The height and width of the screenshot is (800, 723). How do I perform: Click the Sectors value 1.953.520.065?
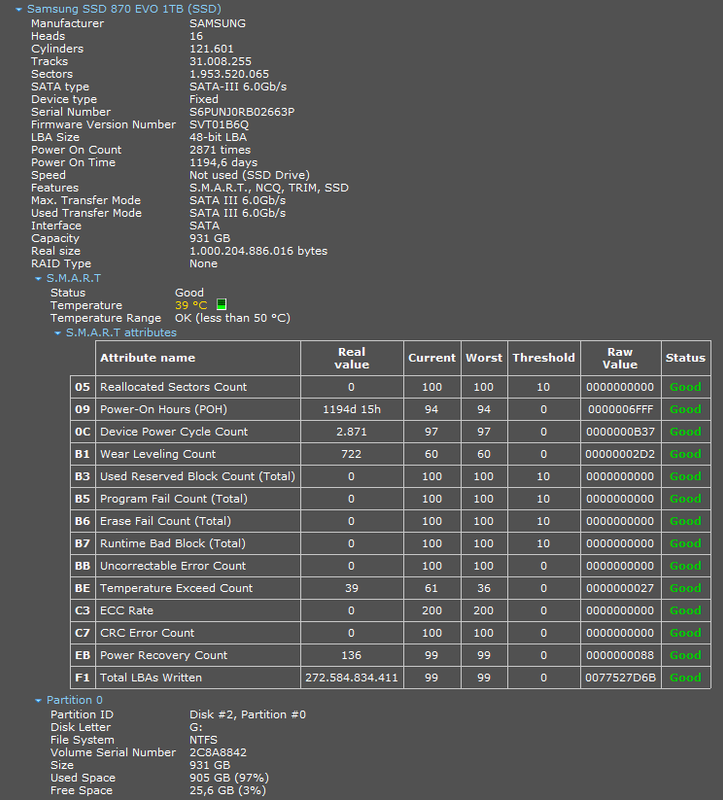[229, 74]
